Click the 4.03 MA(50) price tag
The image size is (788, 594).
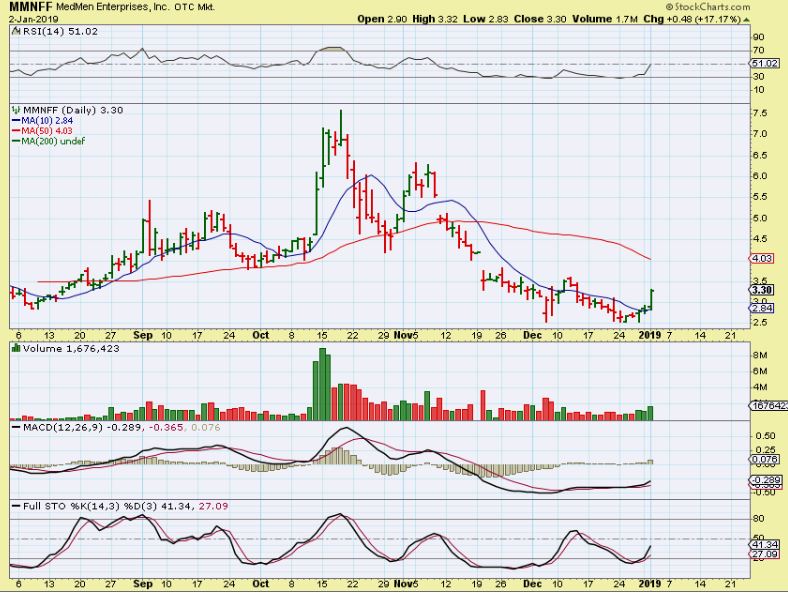coord(763,258)
